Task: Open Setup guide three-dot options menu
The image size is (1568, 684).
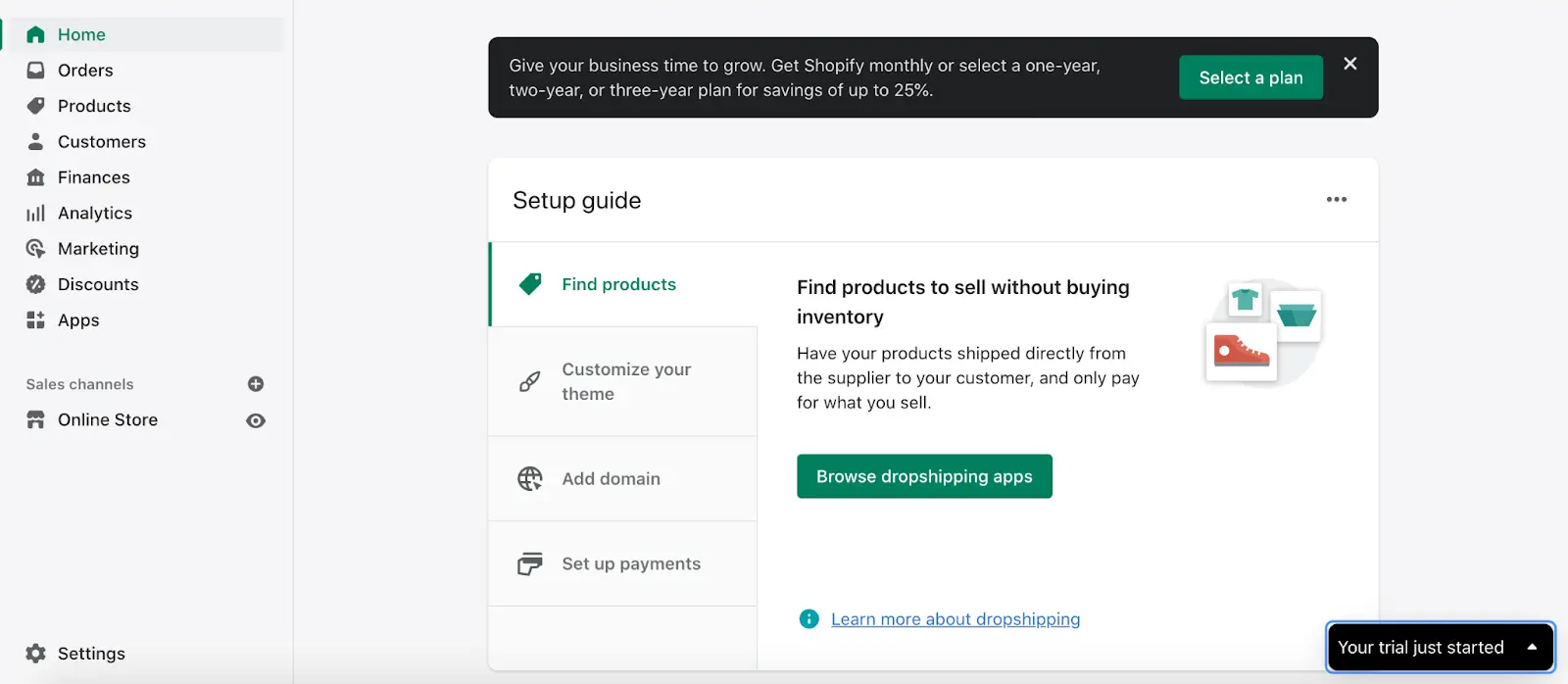Action: [x=1337, y=199]
